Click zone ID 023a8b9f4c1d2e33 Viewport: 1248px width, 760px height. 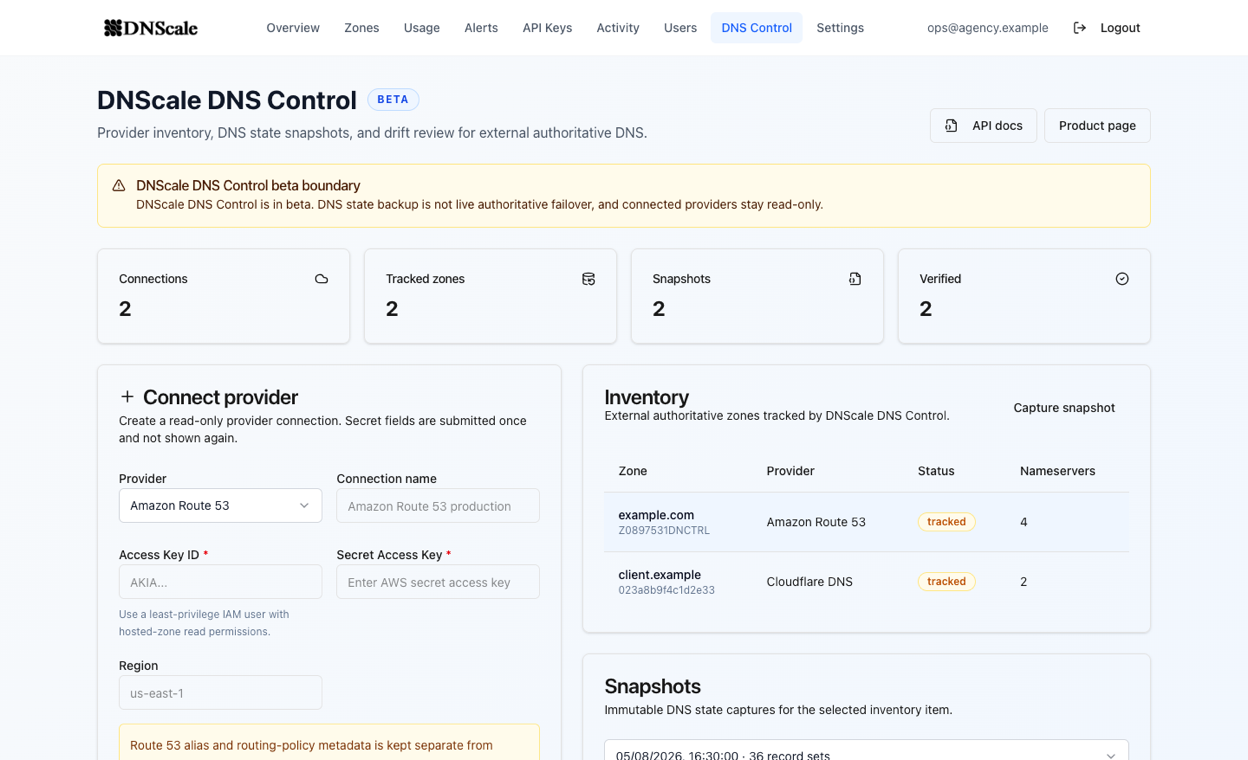(667, 591)
